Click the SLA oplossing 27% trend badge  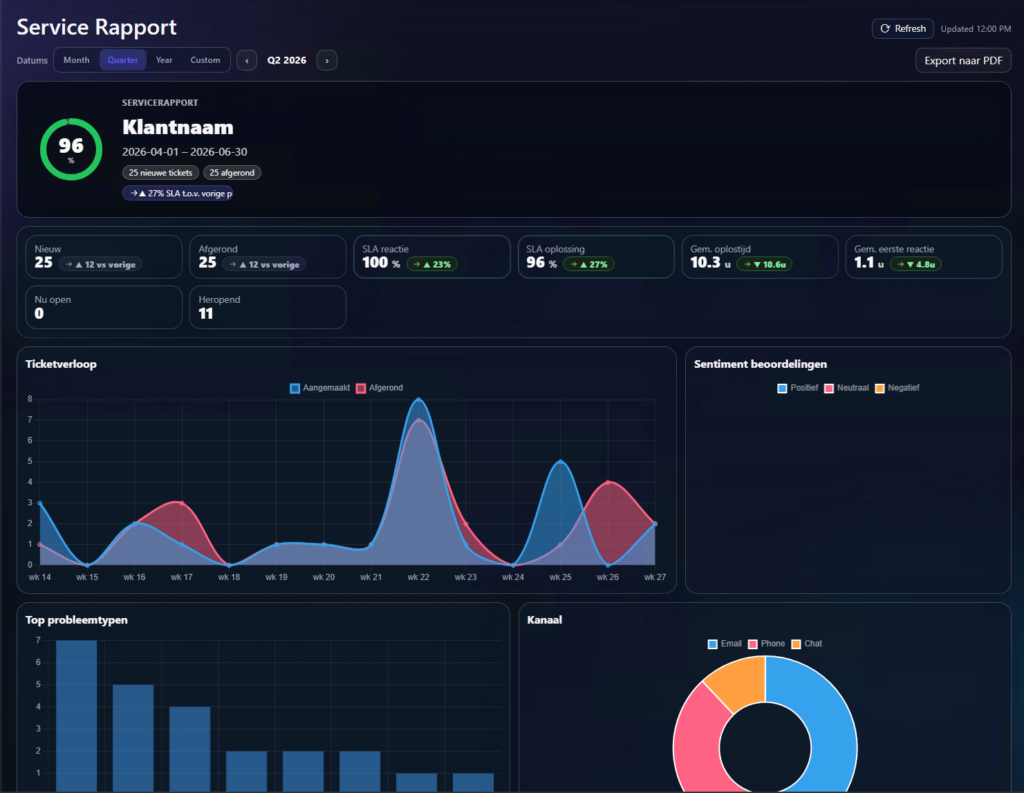pyautogui.click(x=588, y=265)
